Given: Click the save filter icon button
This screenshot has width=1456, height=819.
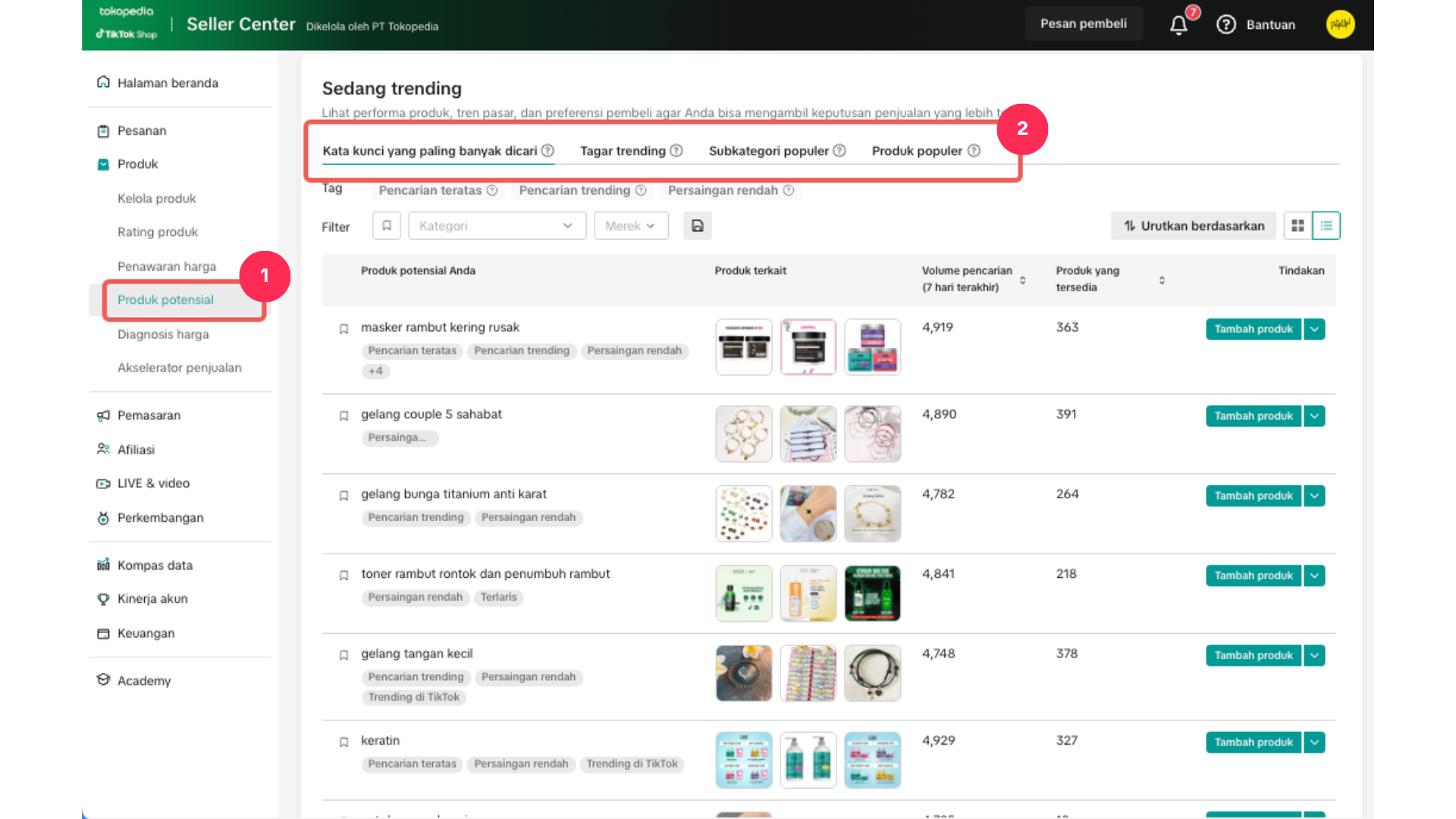Looking at the screenshot, I should [697, 226].
